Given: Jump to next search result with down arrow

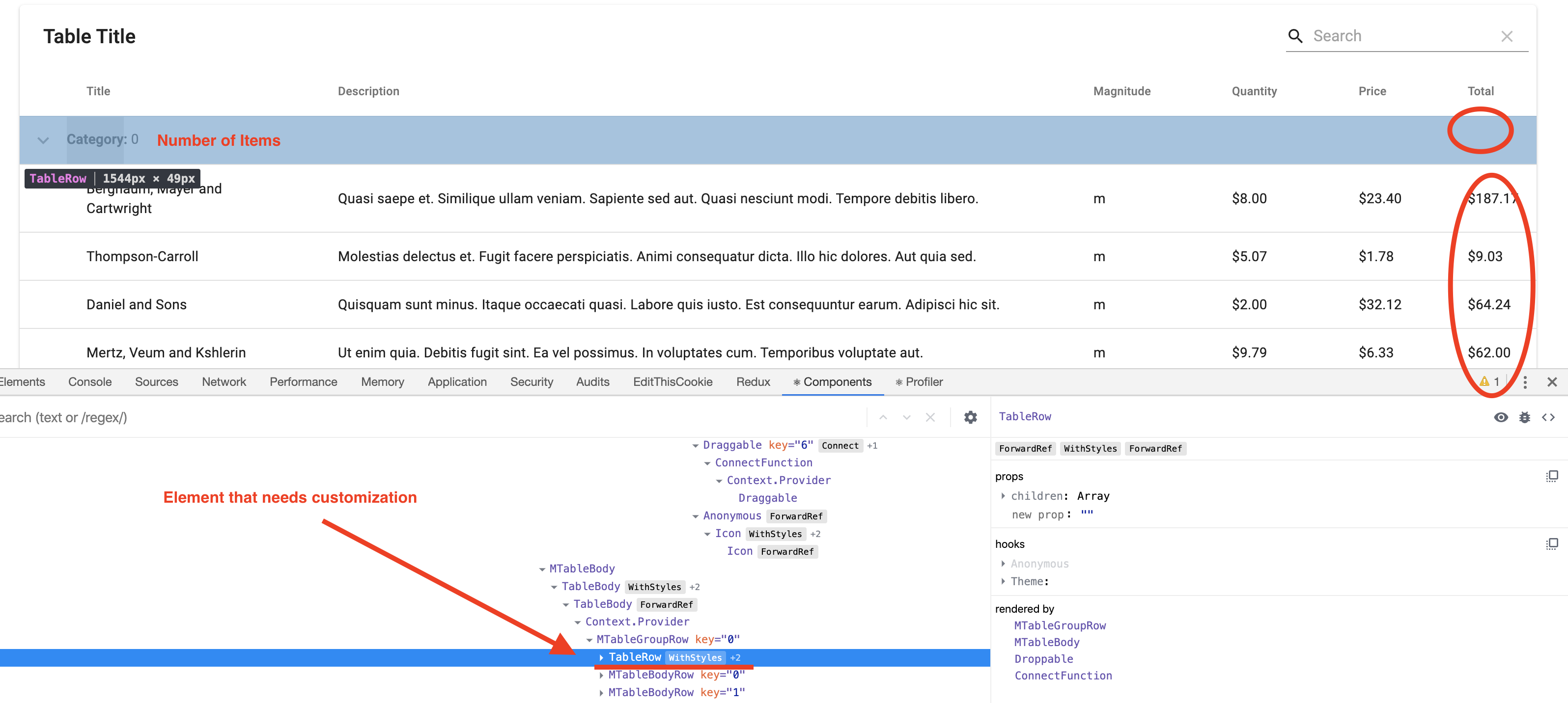Looking at the screenshot, I should [906, 417].
